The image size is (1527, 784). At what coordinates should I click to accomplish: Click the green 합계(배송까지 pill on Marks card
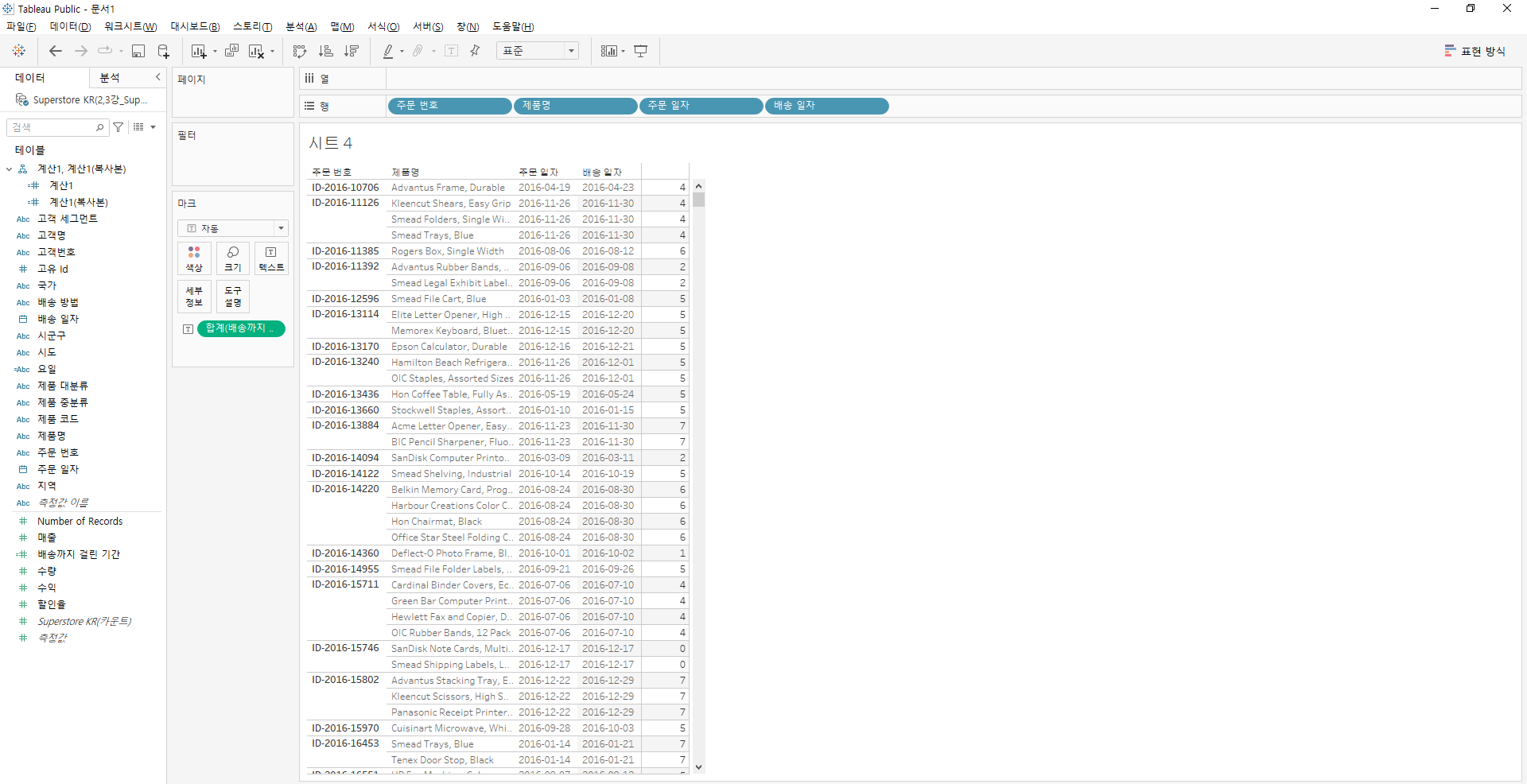point(241,328)
